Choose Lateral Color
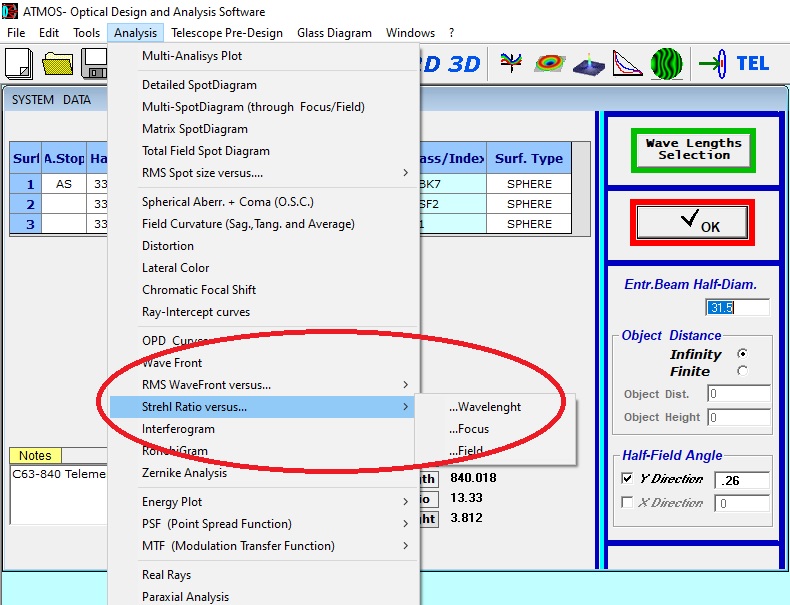This screenshot has width=790, height=605. tap(262, 267)
